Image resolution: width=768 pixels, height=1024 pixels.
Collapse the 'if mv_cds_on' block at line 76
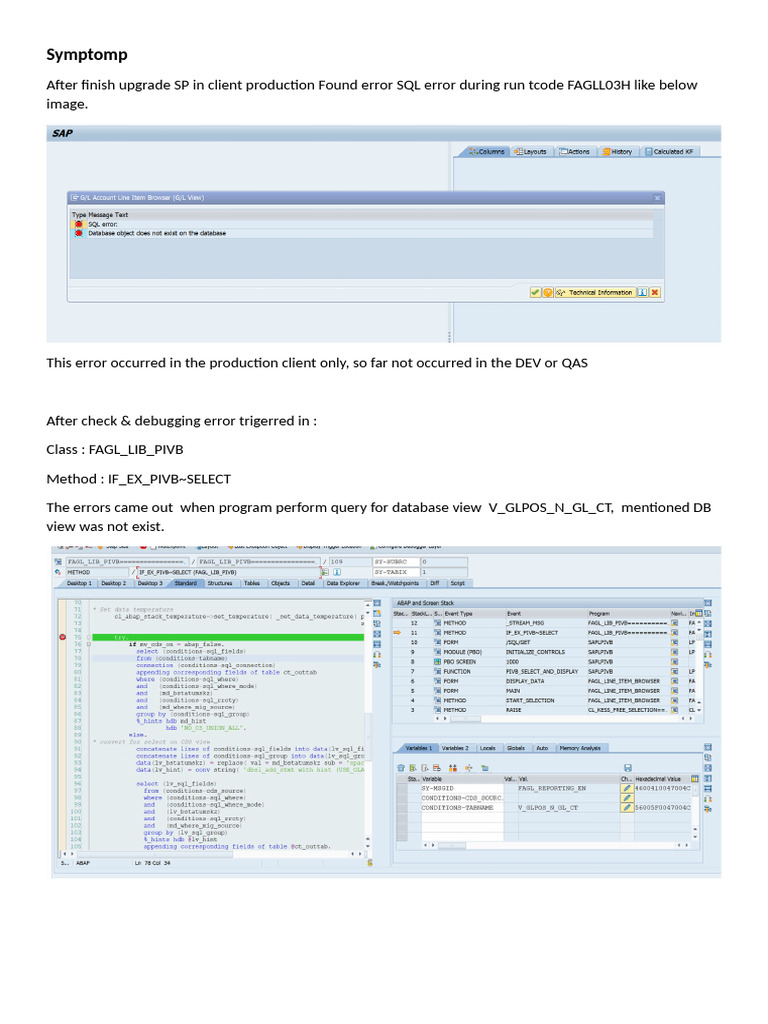89,644
